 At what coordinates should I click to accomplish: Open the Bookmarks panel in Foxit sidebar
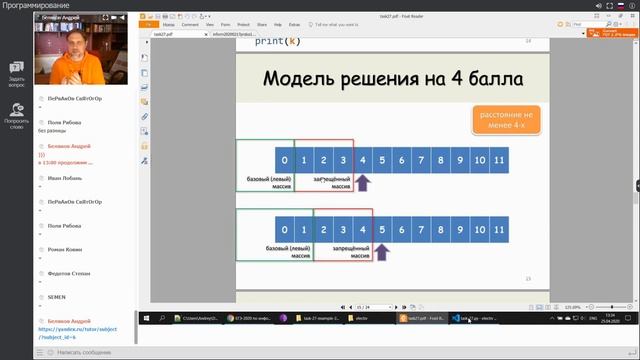[x=144, y=58]
